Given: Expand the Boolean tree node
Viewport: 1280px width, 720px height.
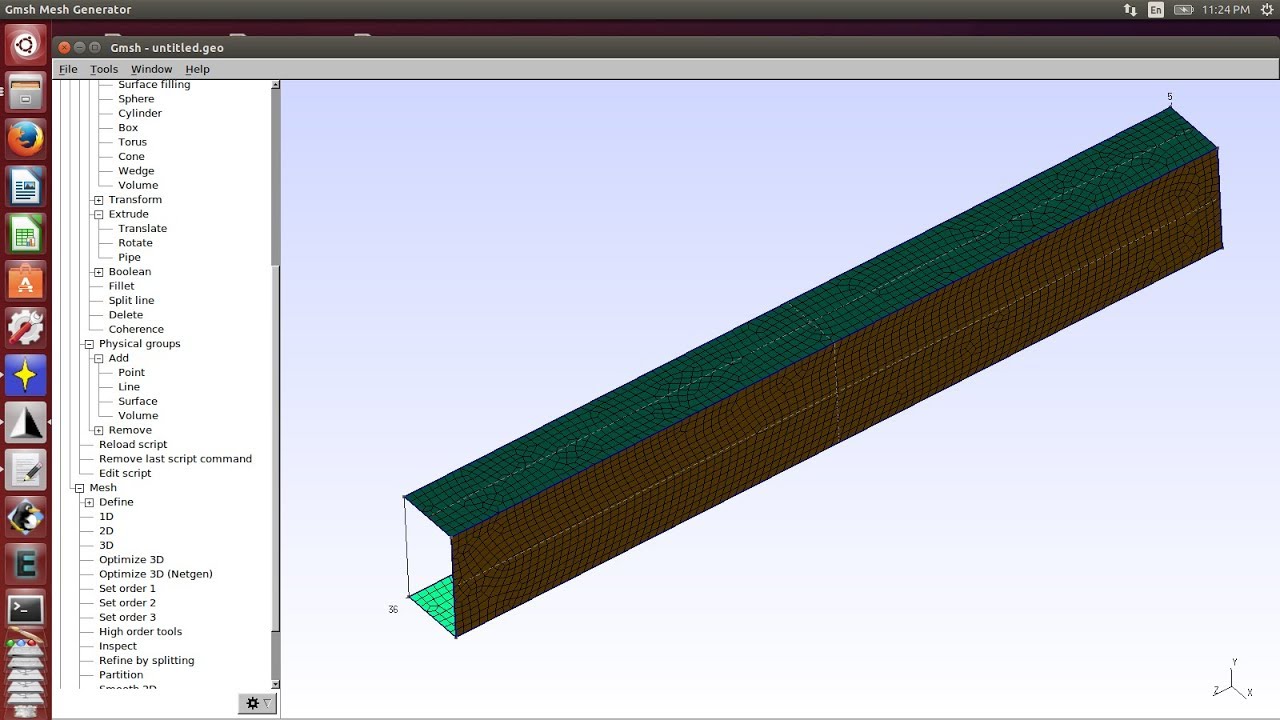Looking at the screenshot, I should pos(98,272).
